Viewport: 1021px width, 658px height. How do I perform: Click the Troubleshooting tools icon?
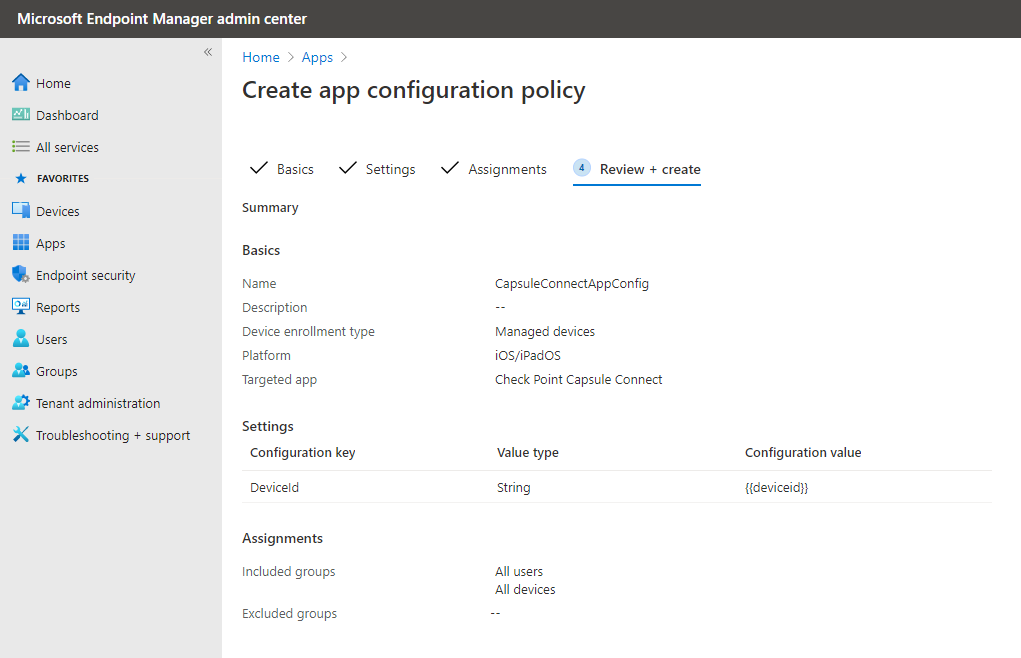pyautogui.click(x=21, y=434)
